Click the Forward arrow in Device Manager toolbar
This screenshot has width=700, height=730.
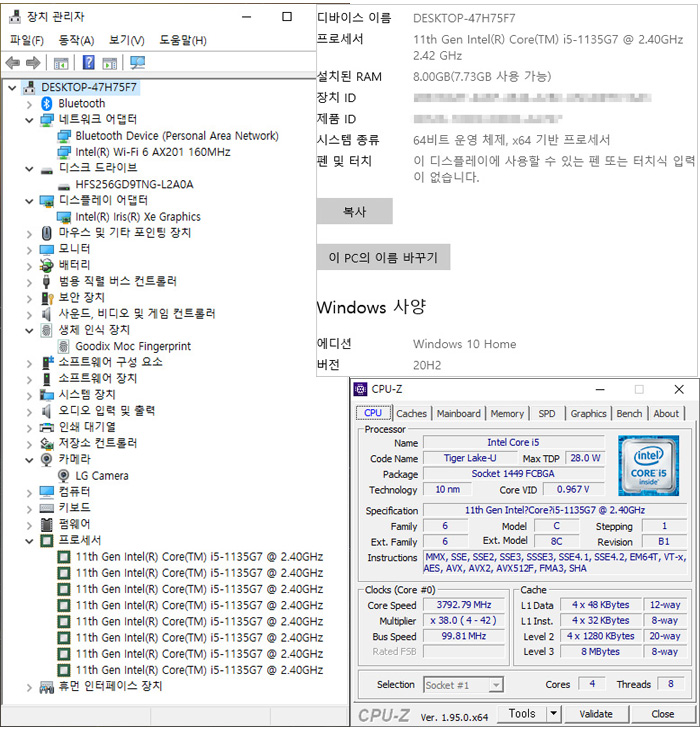tap(33, 62)
